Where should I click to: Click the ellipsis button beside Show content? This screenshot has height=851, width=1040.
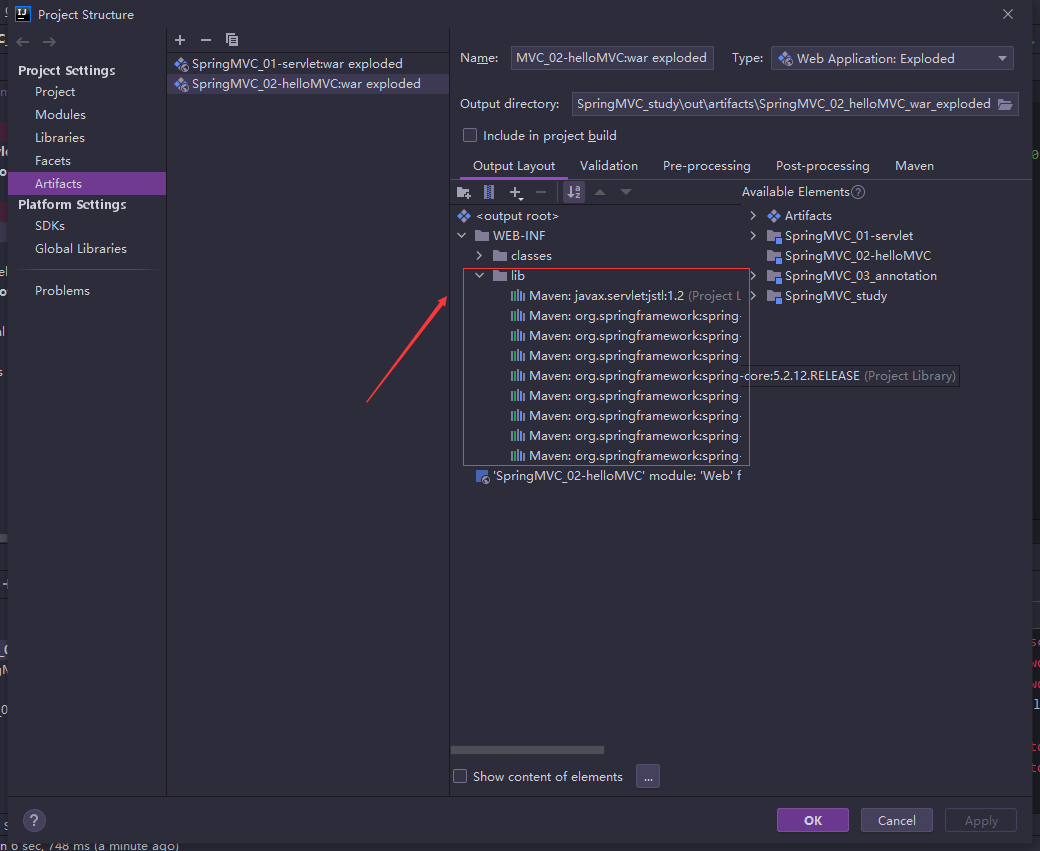coord(648,776)
